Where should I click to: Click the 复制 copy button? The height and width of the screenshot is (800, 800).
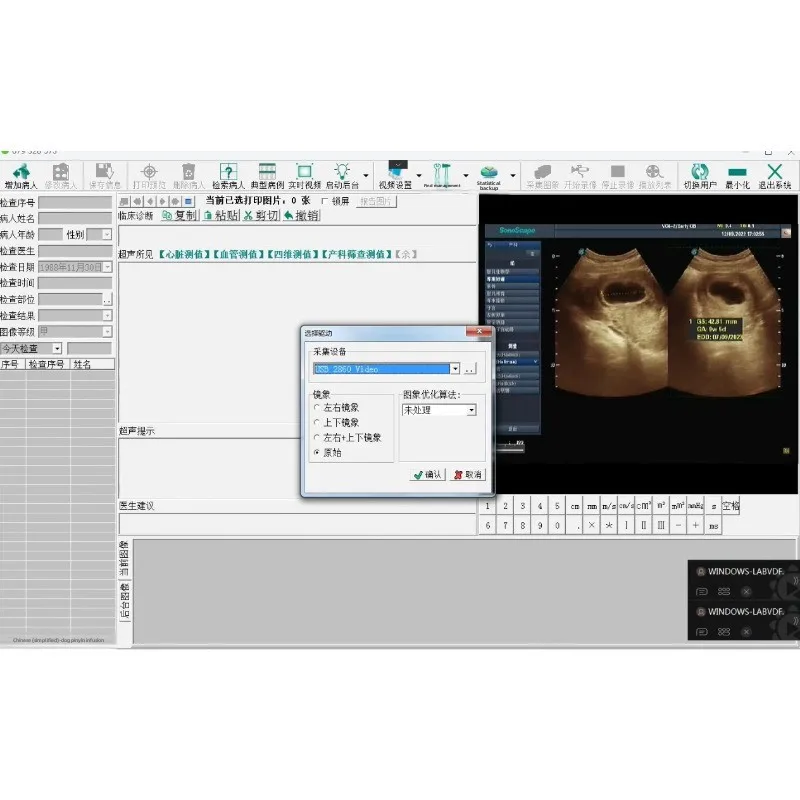click(x=180, y=215)
